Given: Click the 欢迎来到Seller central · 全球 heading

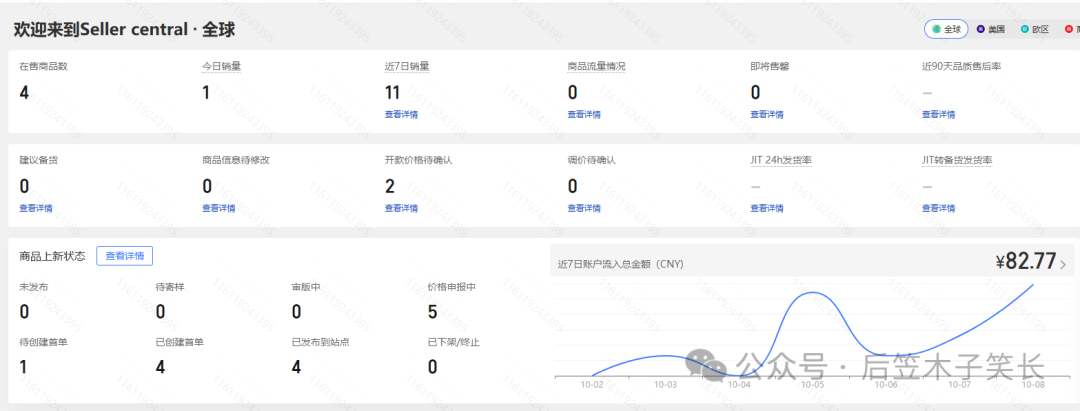Looking at the screenshot, I should click(x=125, y=30).
